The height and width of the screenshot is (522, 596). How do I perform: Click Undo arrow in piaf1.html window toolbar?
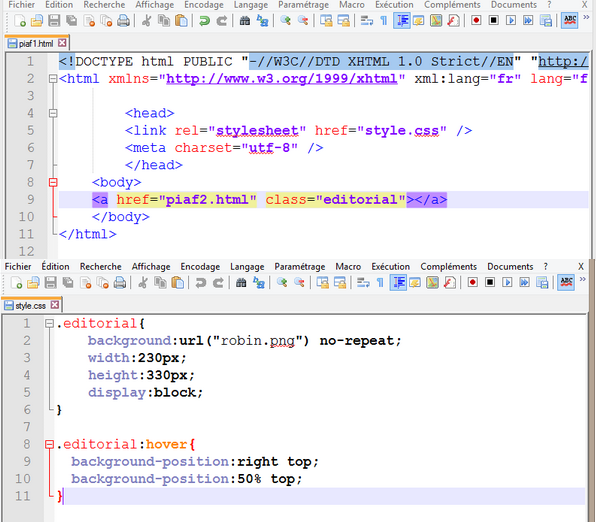point(204,21)
